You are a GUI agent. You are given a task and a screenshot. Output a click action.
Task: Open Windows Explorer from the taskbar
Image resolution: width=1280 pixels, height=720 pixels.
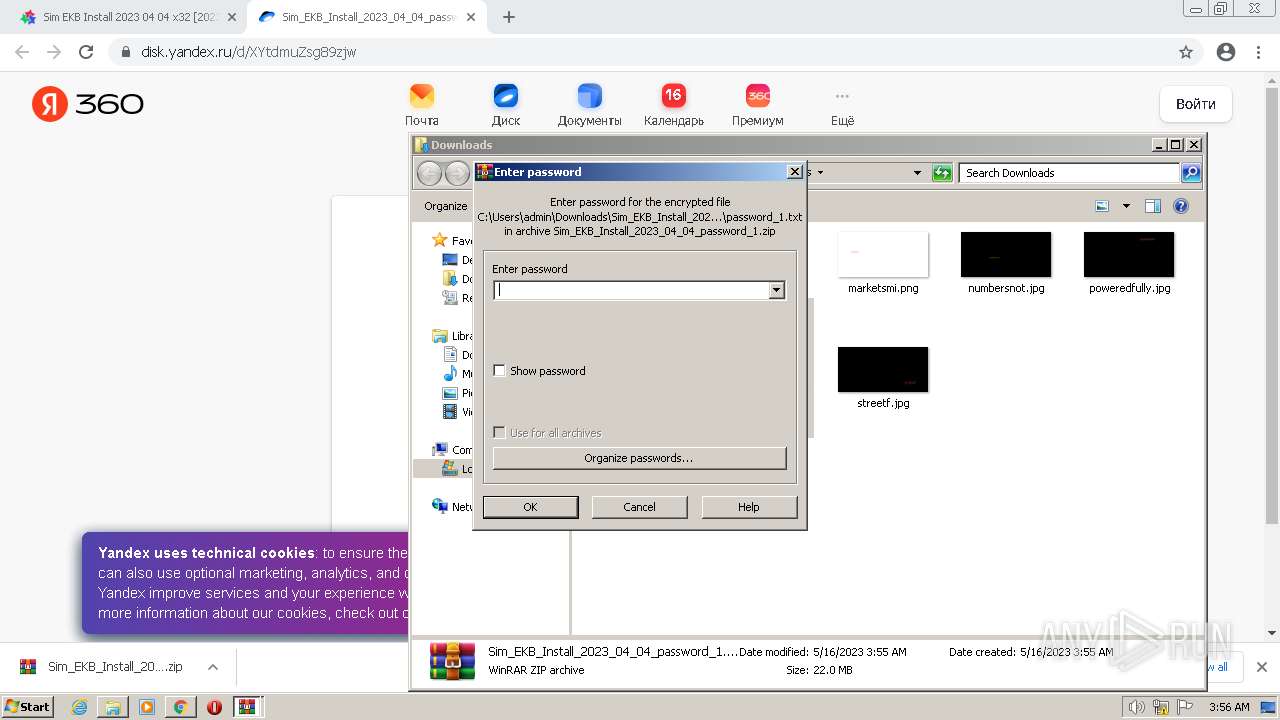coord(113,707)
